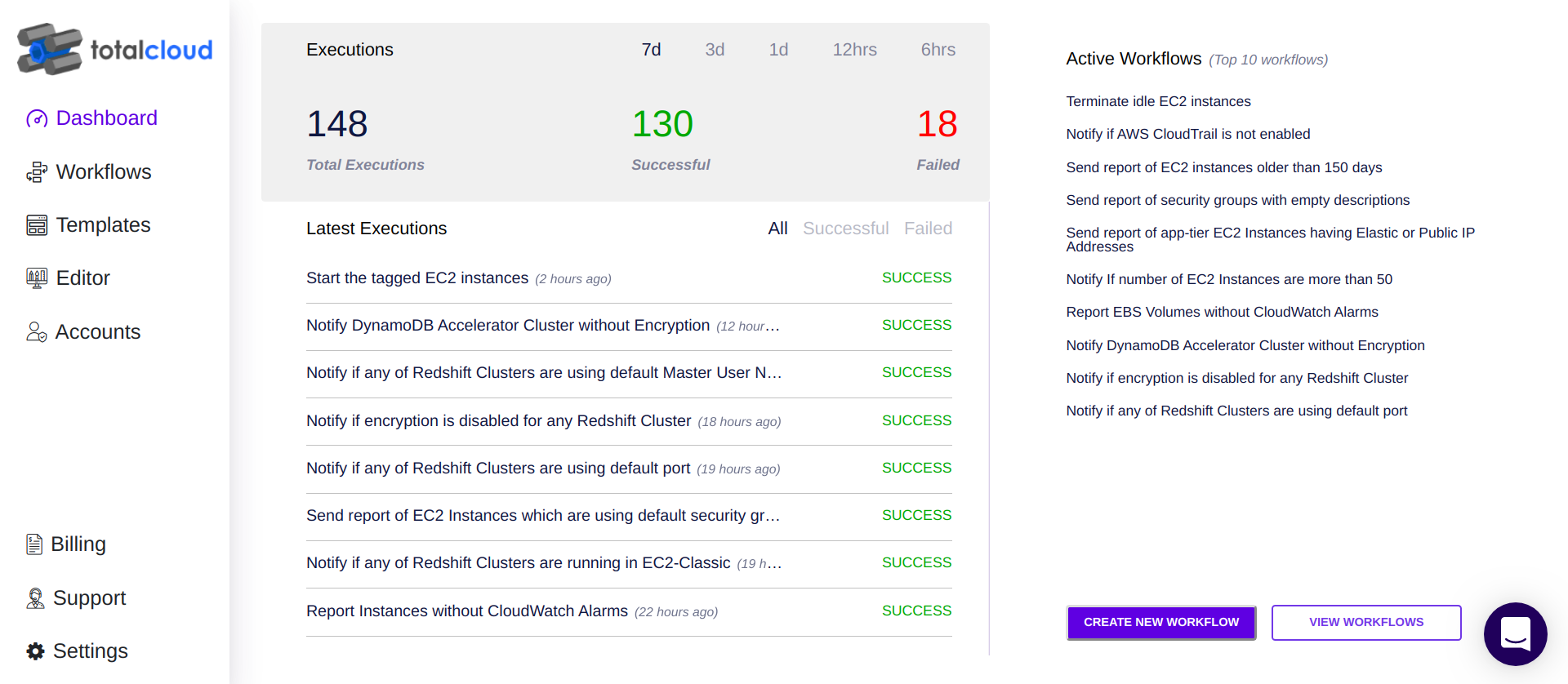Open 'Report EBS Volumes without CloudWatch Alarms' workflow
Image resolution: width=1568 pixels, height=684 pixels.
[x=1222, y=312]
